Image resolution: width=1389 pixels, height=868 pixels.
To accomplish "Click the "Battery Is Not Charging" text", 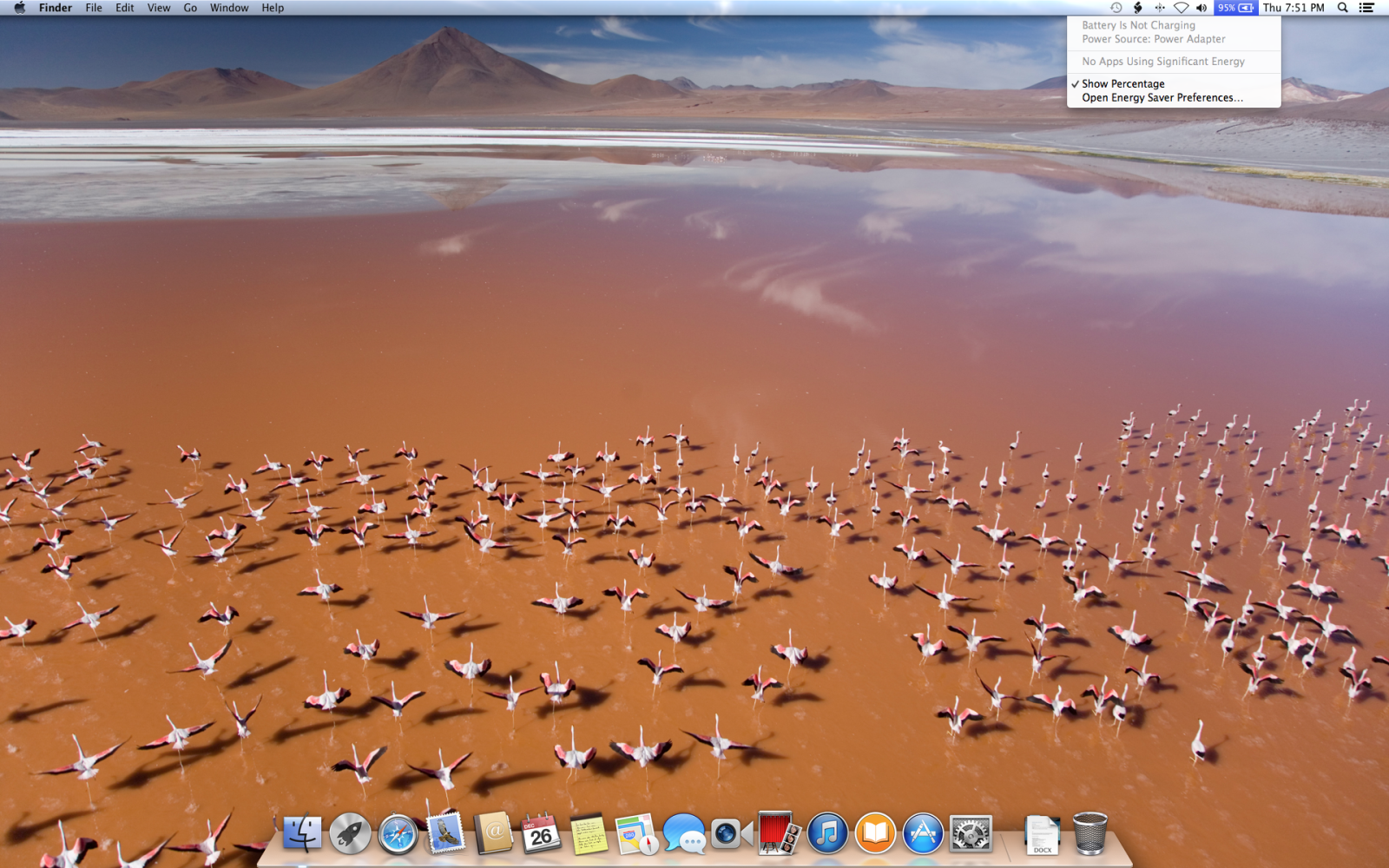I will [x=1138, y=25].
